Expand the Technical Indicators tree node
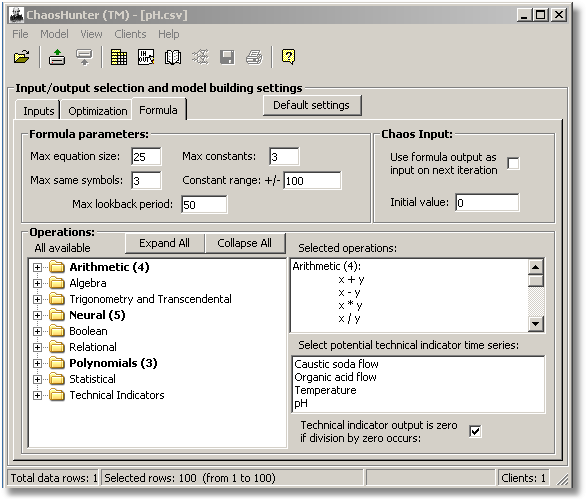The width and height of the screenshot is (587, 502). (x=37, y=396)
